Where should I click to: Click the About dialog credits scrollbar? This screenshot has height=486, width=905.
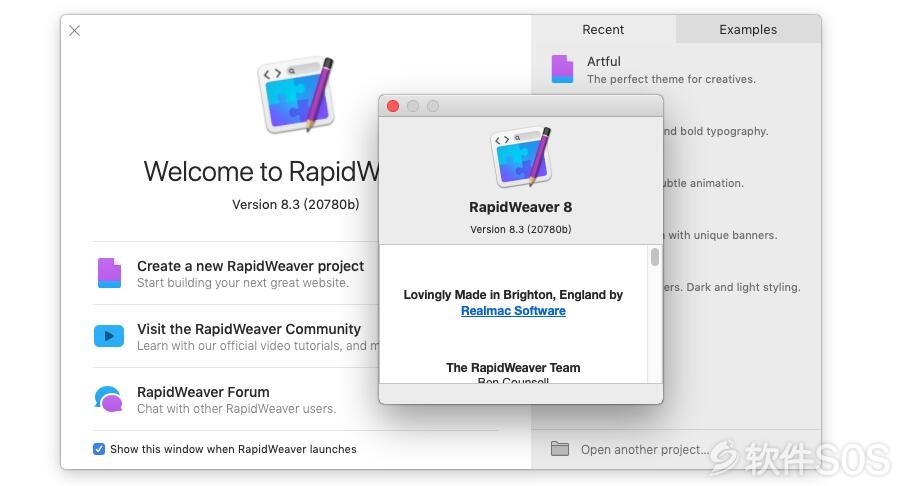click(655, 257)
